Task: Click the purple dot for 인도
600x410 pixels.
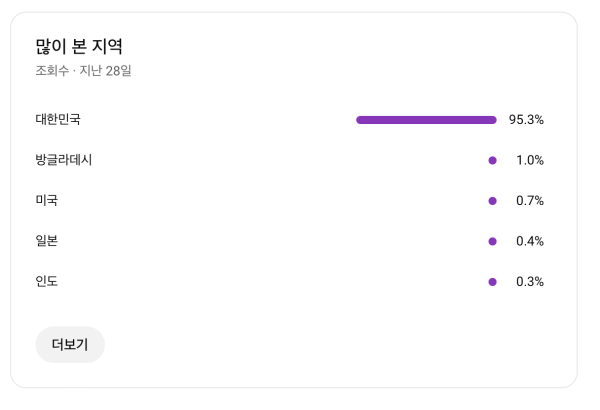Action: tap(492, 281)
